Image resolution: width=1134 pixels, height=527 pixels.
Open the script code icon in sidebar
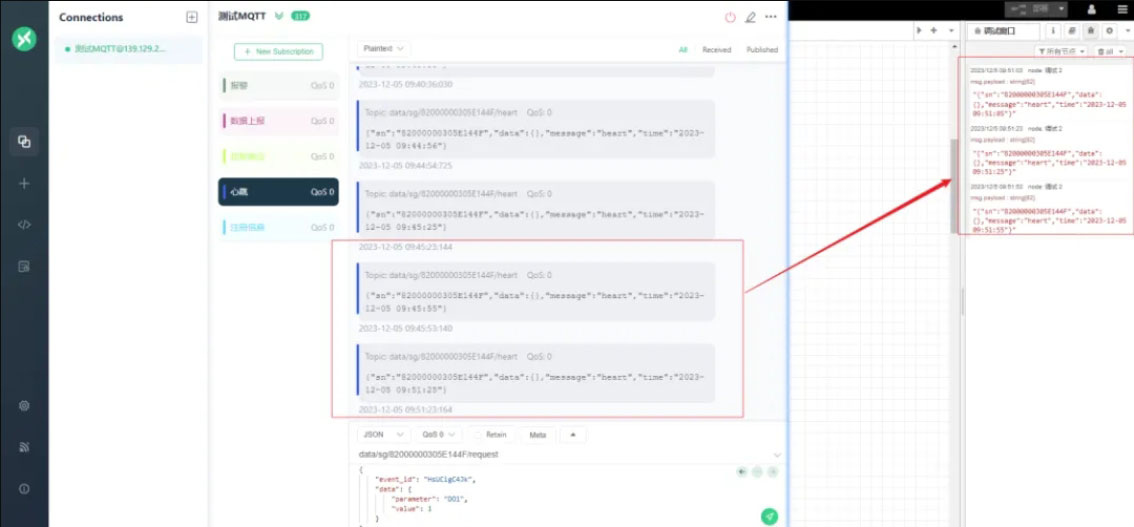[24, 225]
